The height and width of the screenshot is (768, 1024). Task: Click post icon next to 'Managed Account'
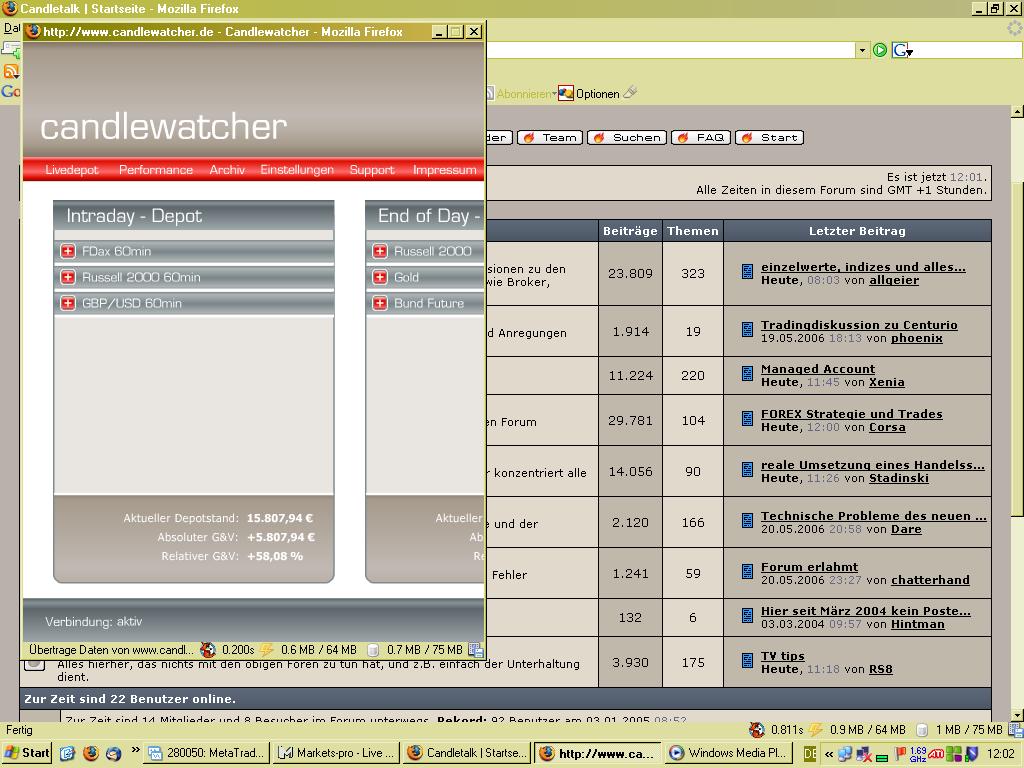pyautogui.click(x=747, y=374)
